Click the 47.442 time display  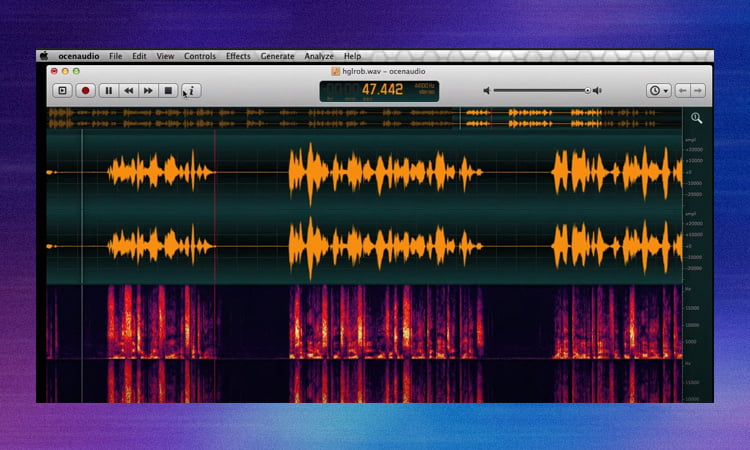click(x=381, y=89)
